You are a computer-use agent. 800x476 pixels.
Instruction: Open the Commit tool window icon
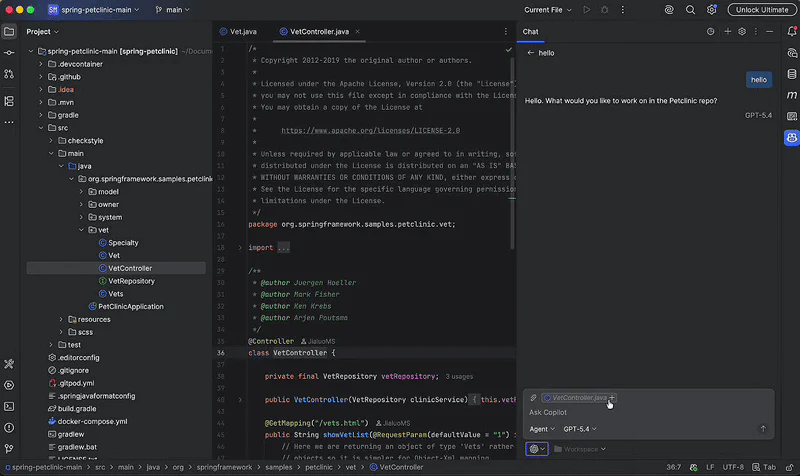click(x=9, y=53)
